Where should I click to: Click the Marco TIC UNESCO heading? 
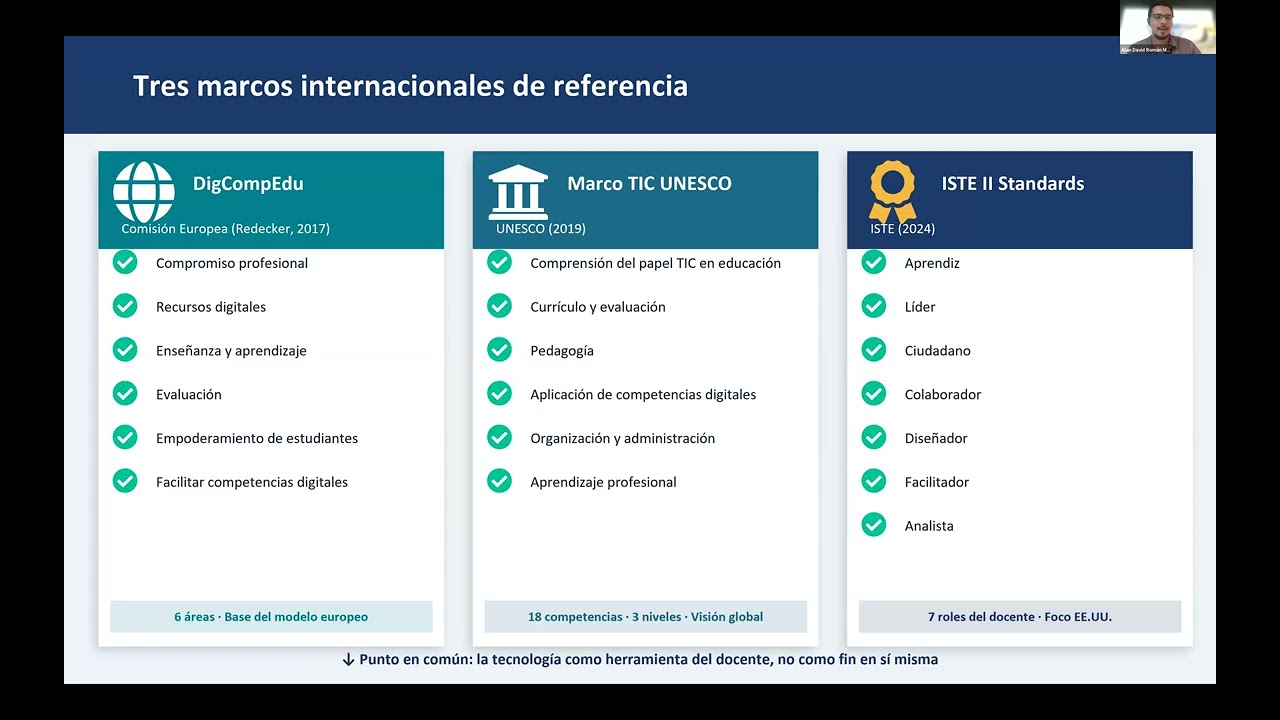point(649,184)
